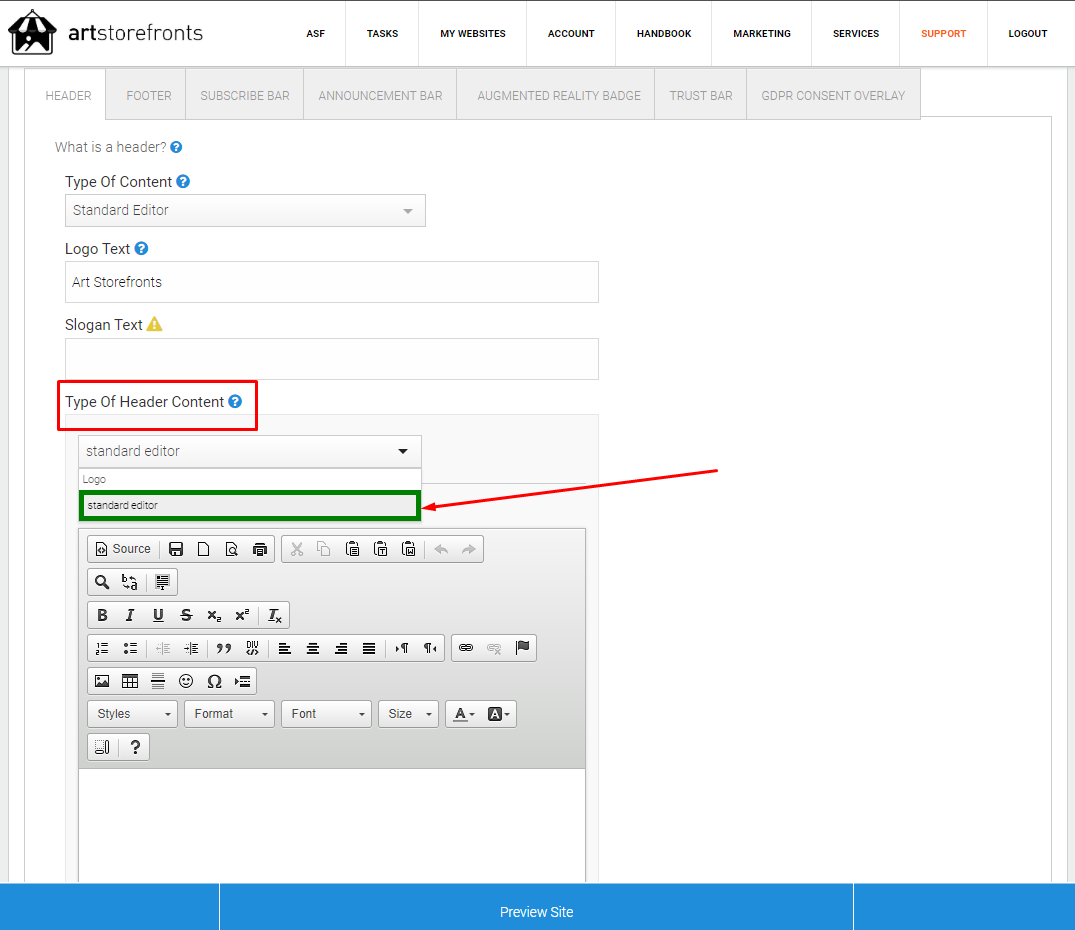Screen dimensions: 1075x930
Task: Open the My Websites menu
Action: pyautogui.click(x=472, y=34)
